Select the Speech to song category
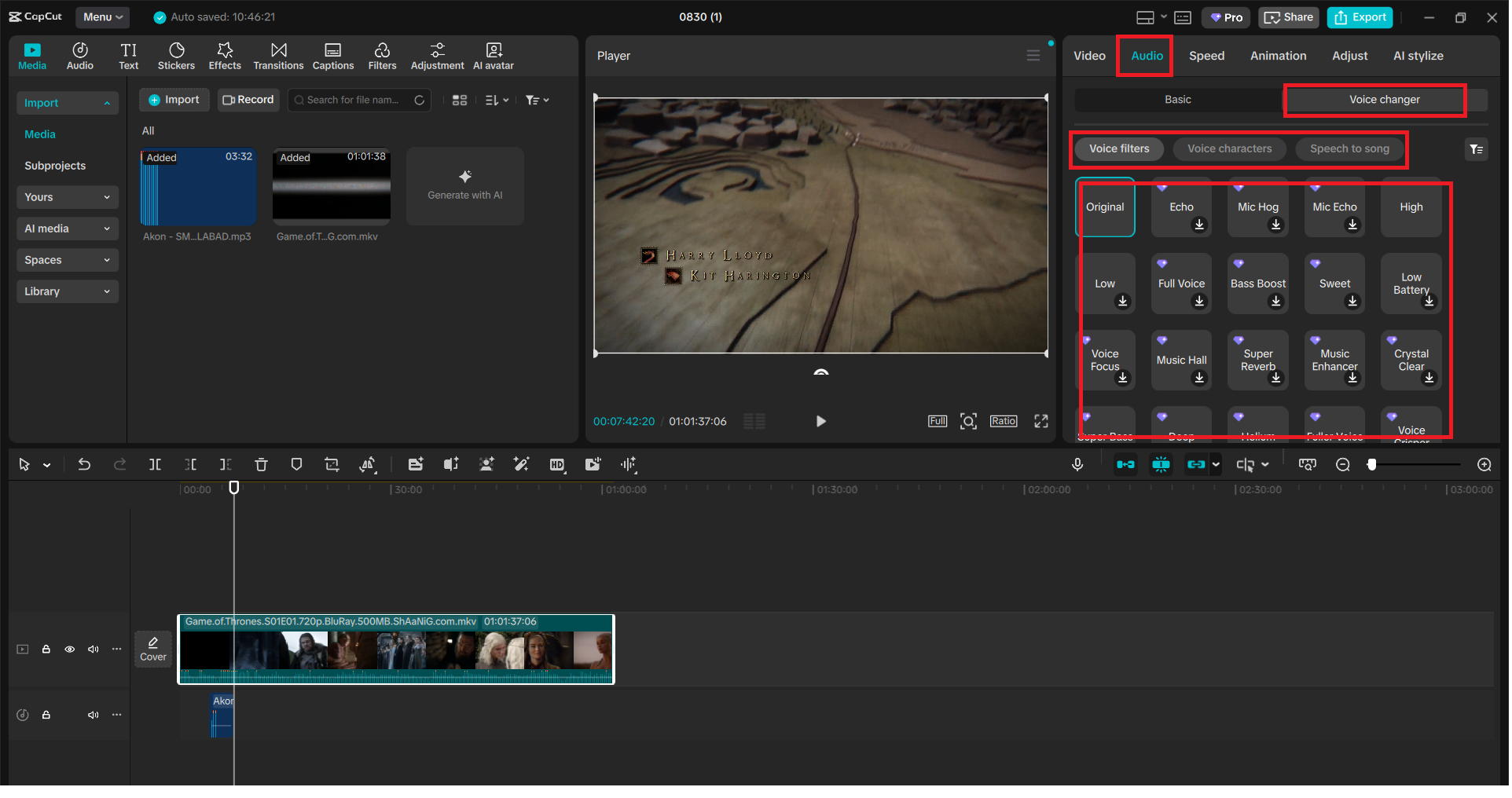The width and height of the screenshot is (1512, 798). coord(1349,148)
